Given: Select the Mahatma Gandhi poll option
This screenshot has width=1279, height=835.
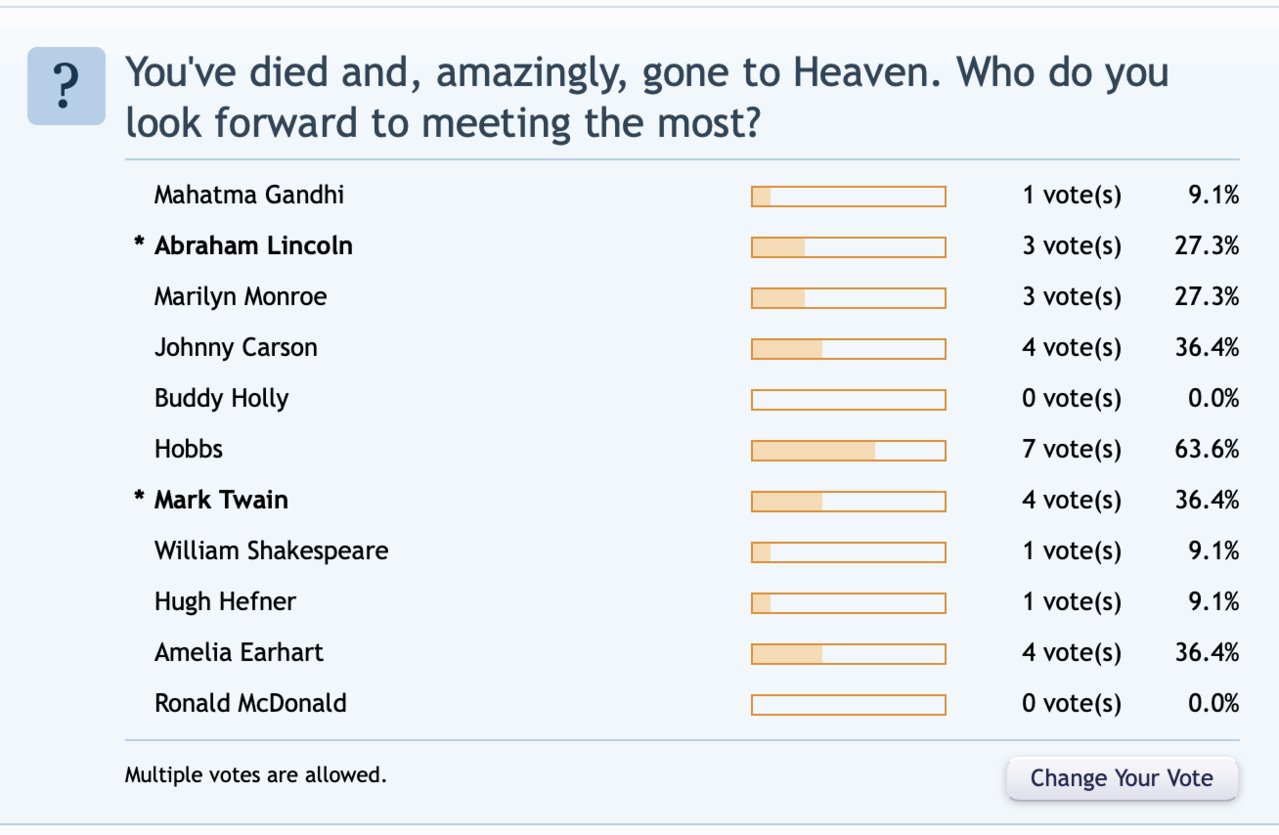Looking at the screenshot, I should [249, 195].
